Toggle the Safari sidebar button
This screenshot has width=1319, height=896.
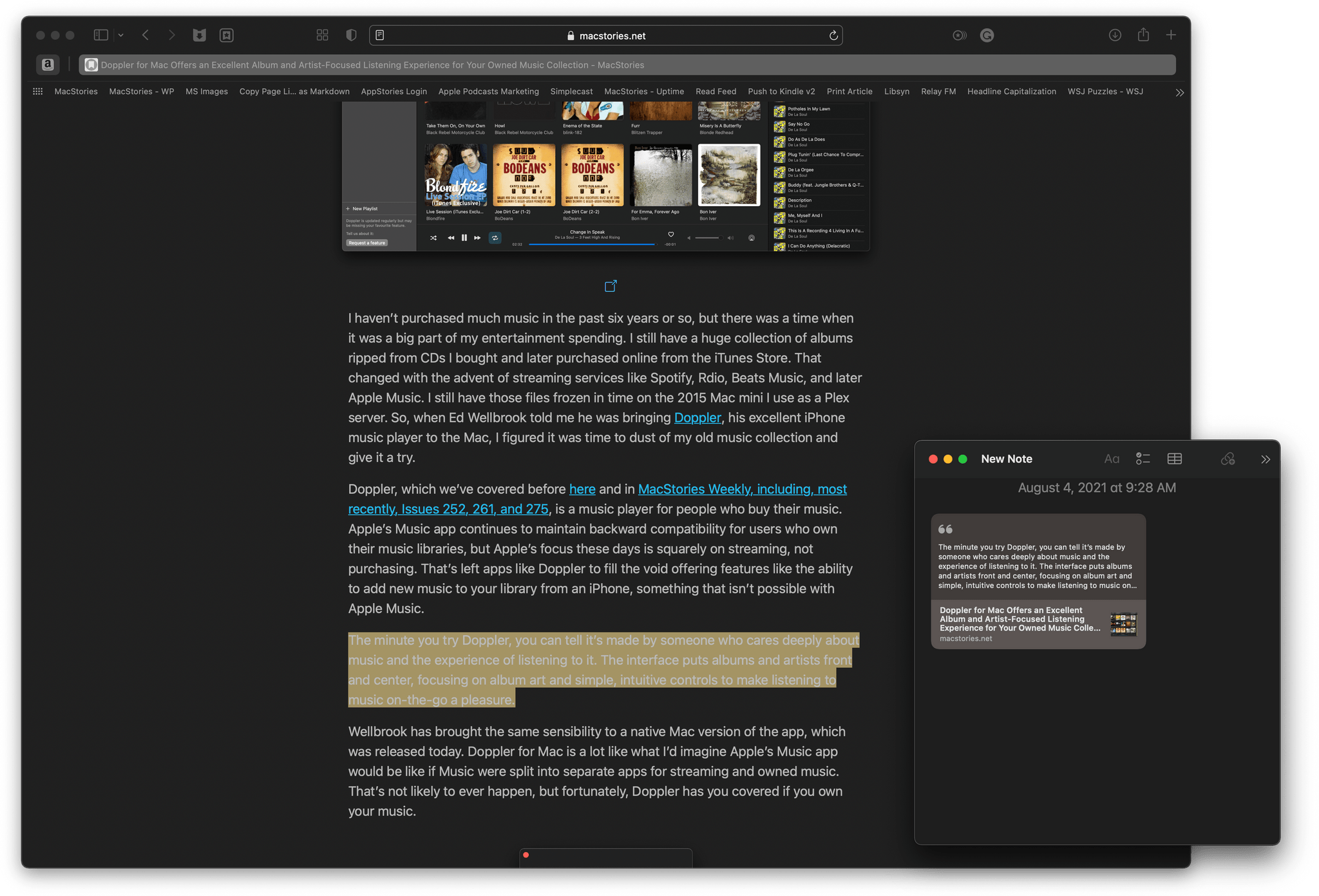[x=100, y=35]
